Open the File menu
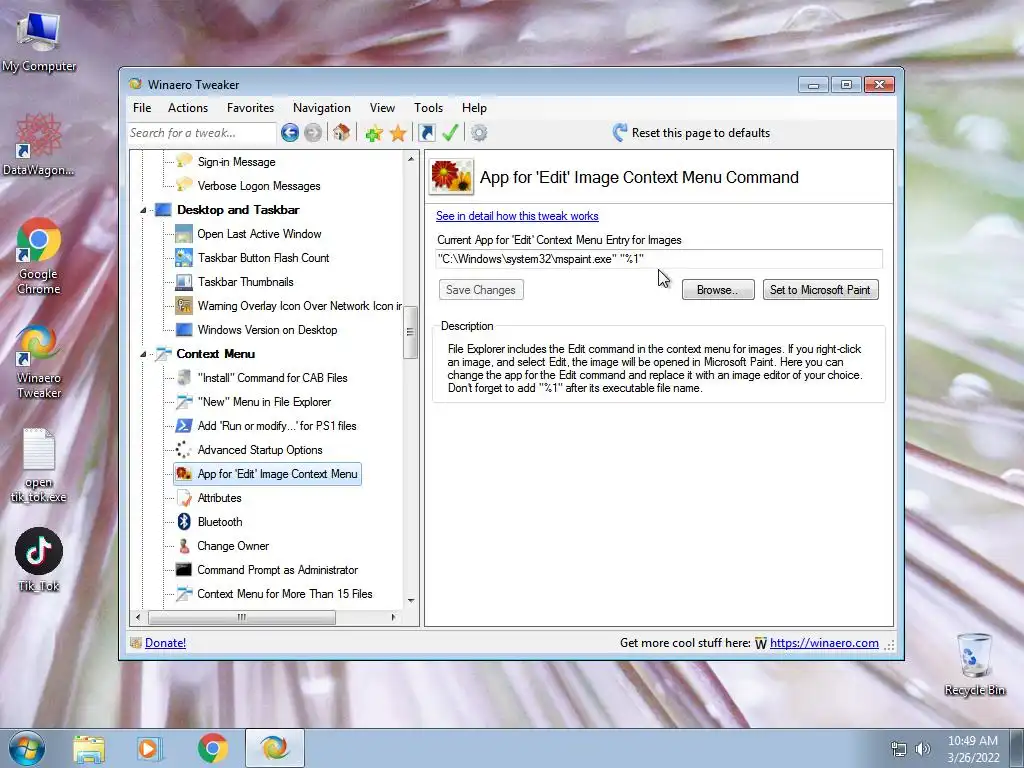The image size is (1024, 768). coord(142,108)
